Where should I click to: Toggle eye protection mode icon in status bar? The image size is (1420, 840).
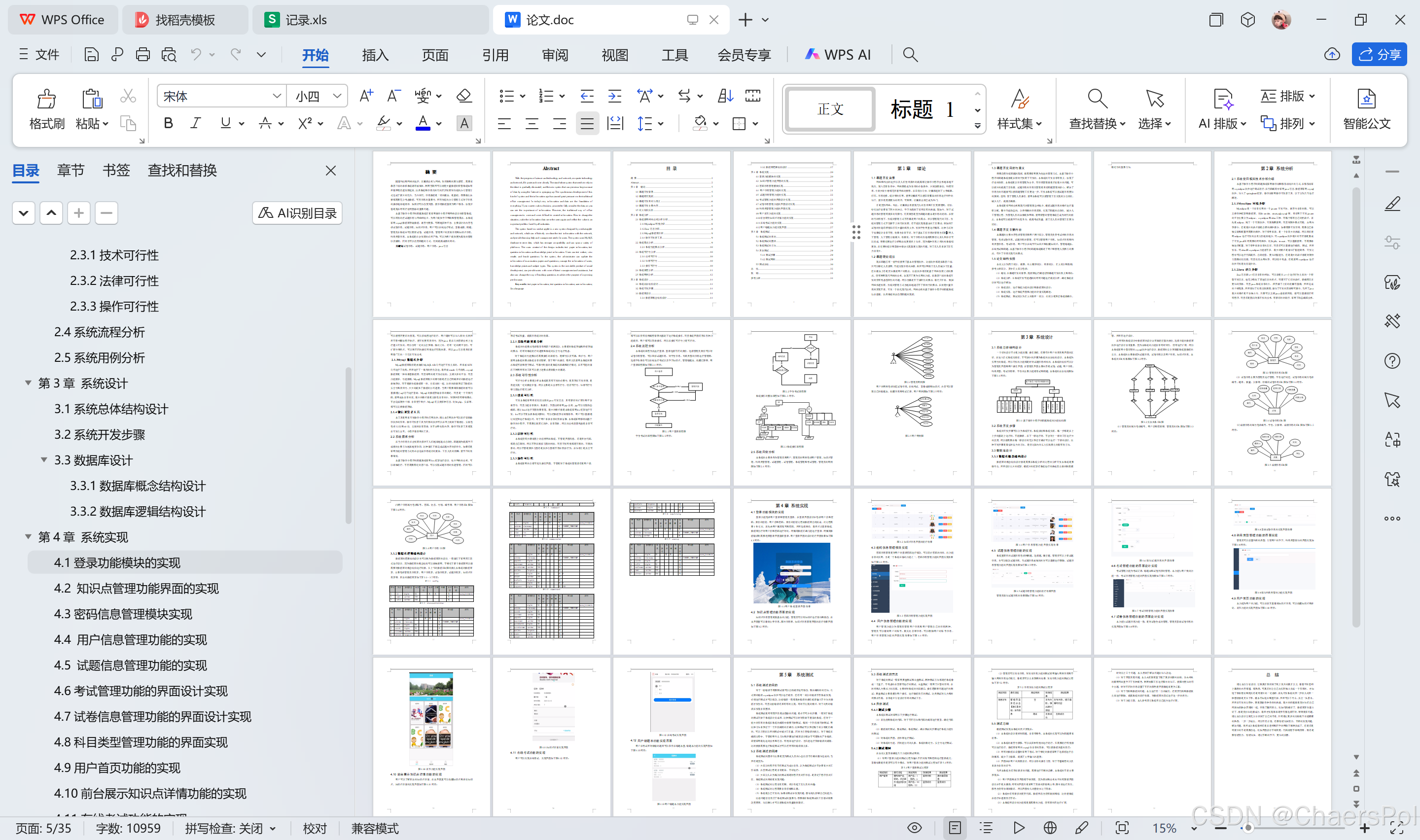pyautogui.click(x=914, y=828)
